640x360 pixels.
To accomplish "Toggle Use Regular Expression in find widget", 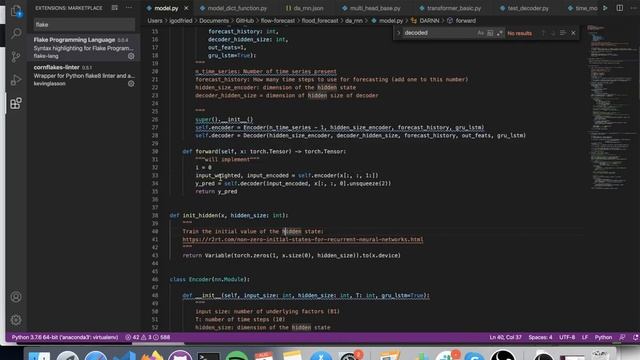I will [500, 33].
